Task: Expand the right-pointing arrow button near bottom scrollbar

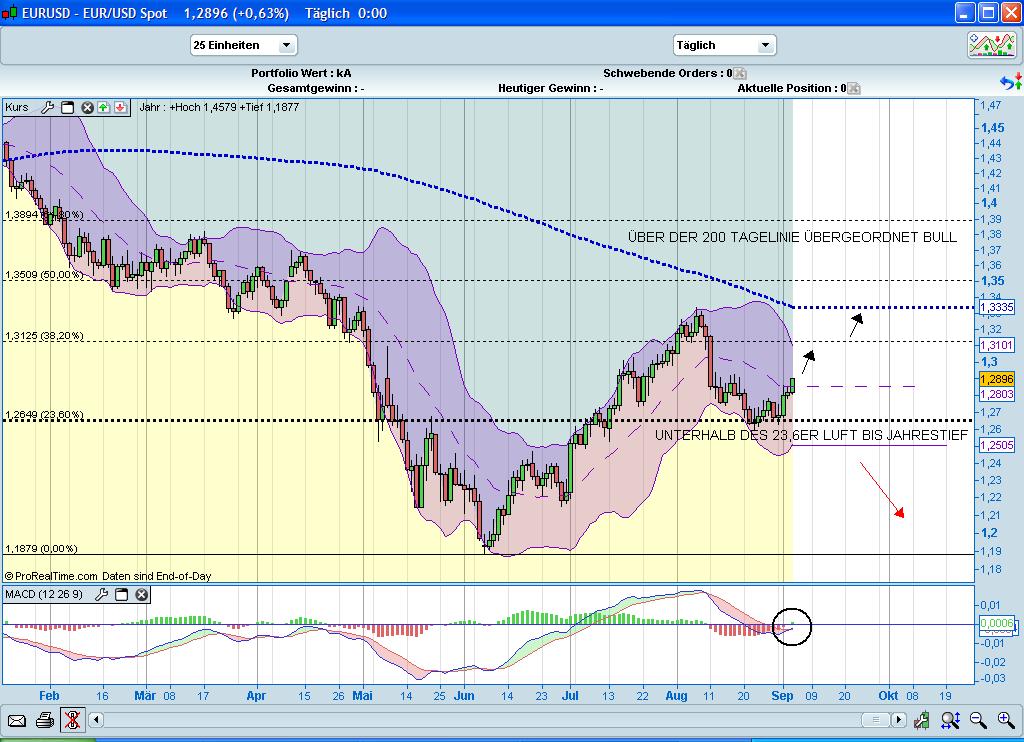Action: click(897, 720)
